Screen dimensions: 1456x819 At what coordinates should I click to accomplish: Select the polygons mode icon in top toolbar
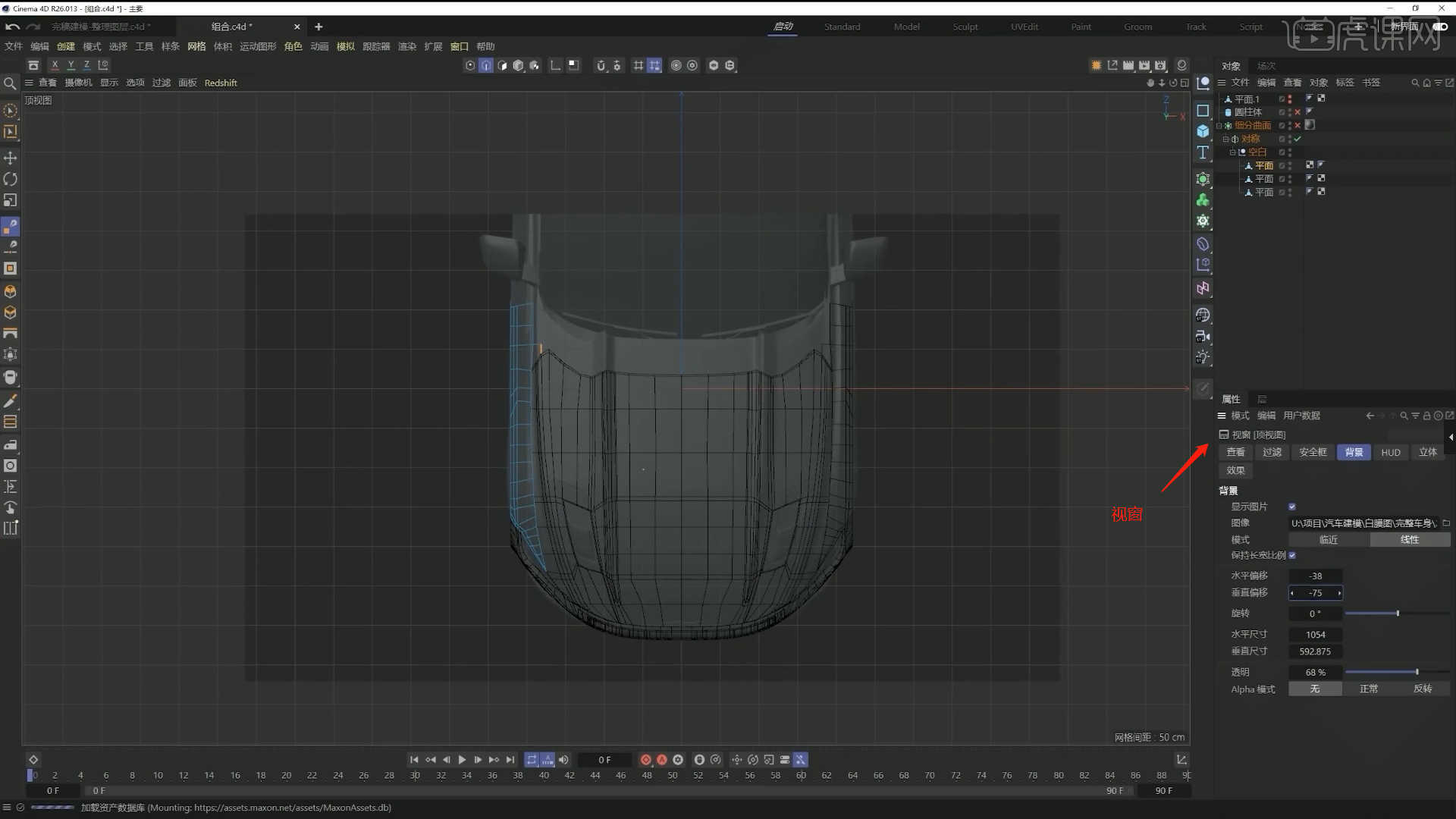click(502, 65)
